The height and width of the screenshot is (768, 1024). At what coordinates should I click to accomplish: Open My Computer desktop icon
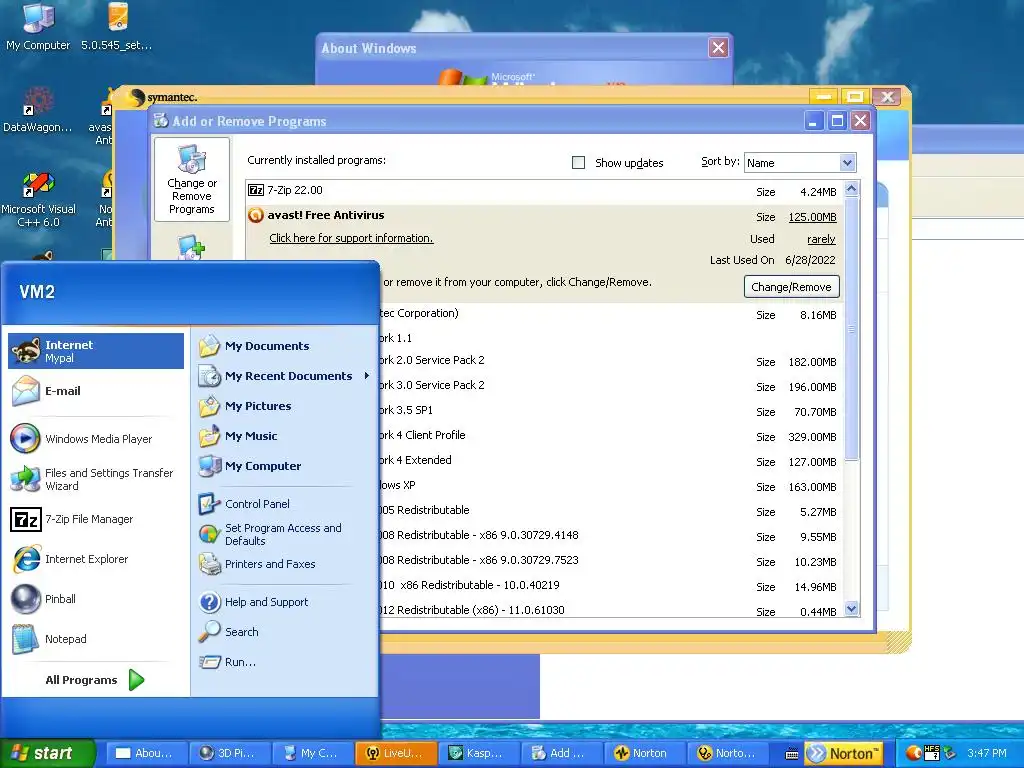[38, 27]
